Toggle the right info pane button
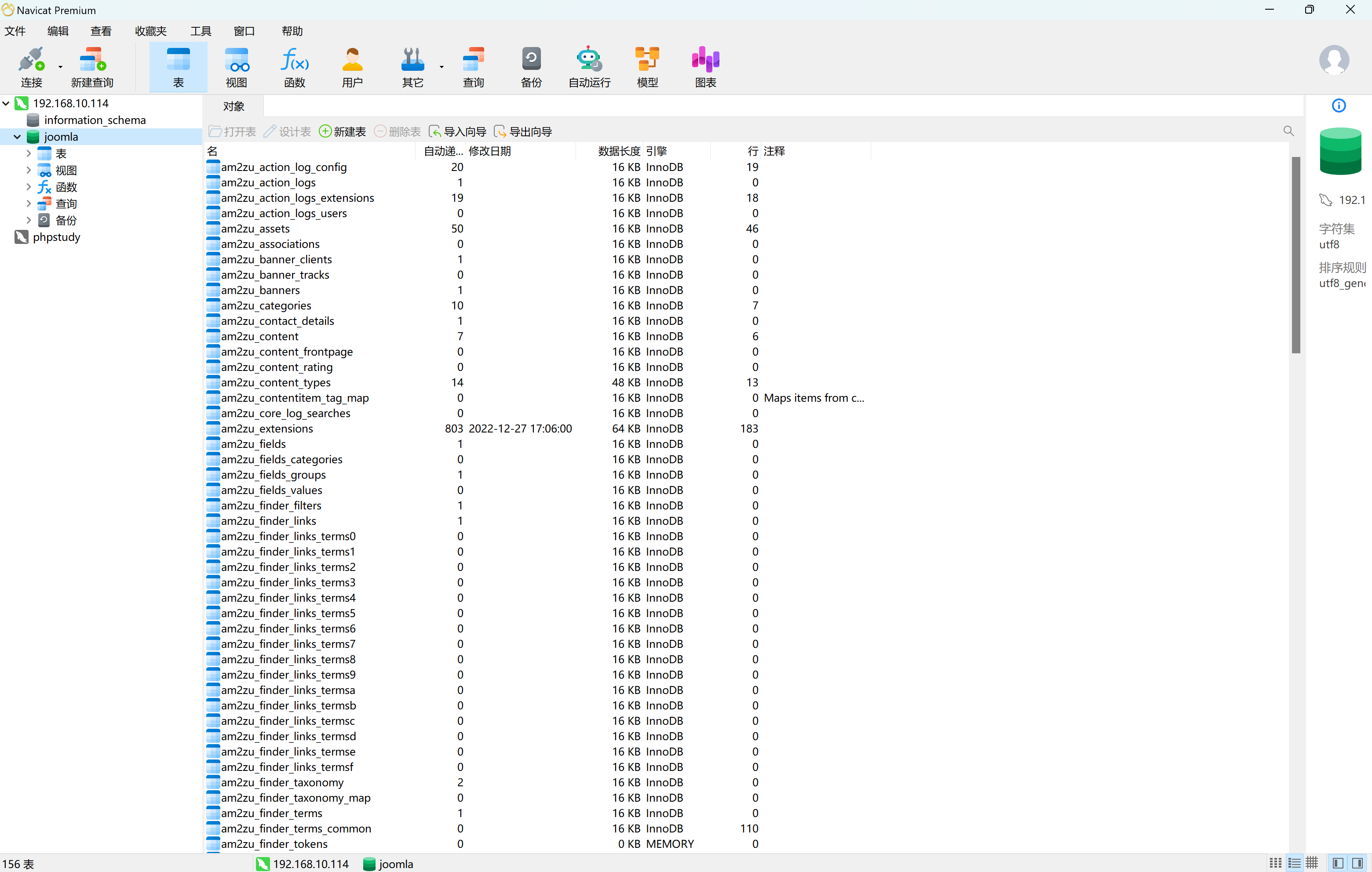The height and width of the screenshot is (872, 1372). tap(1357, 864)
